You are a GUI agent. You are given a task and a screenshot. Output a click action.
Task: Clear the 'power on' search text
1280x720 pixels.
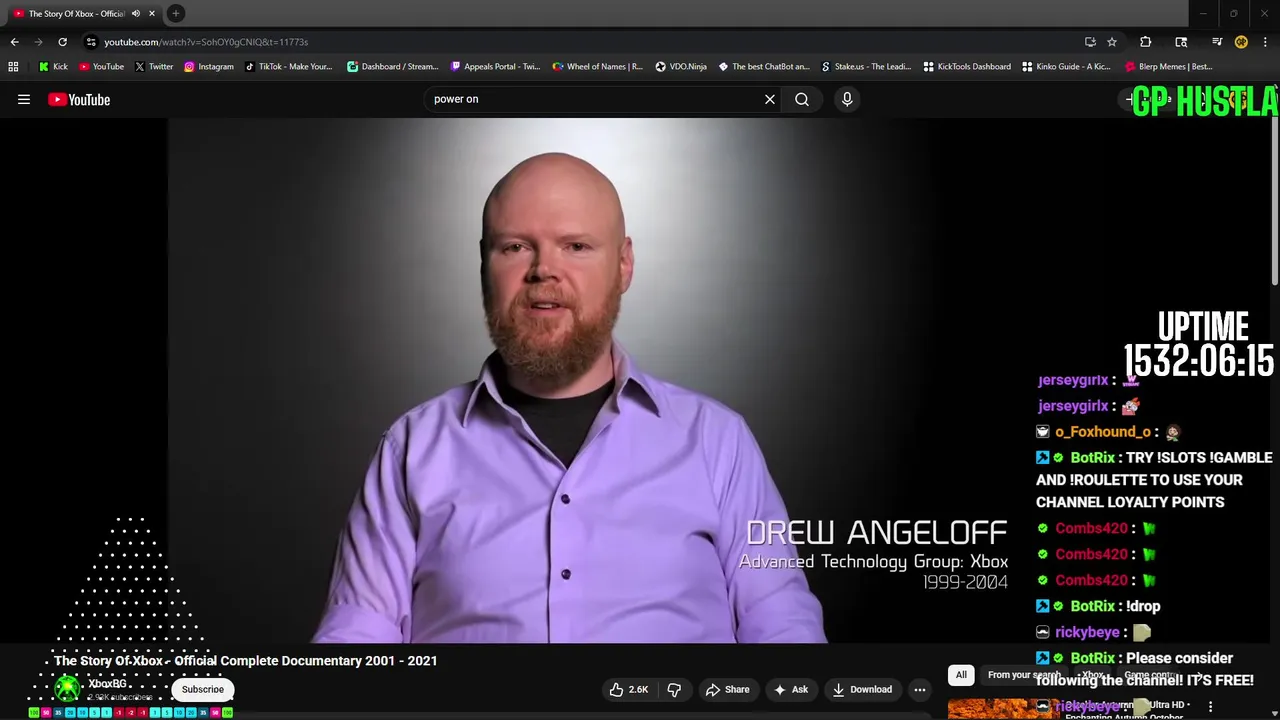point(770,99)
